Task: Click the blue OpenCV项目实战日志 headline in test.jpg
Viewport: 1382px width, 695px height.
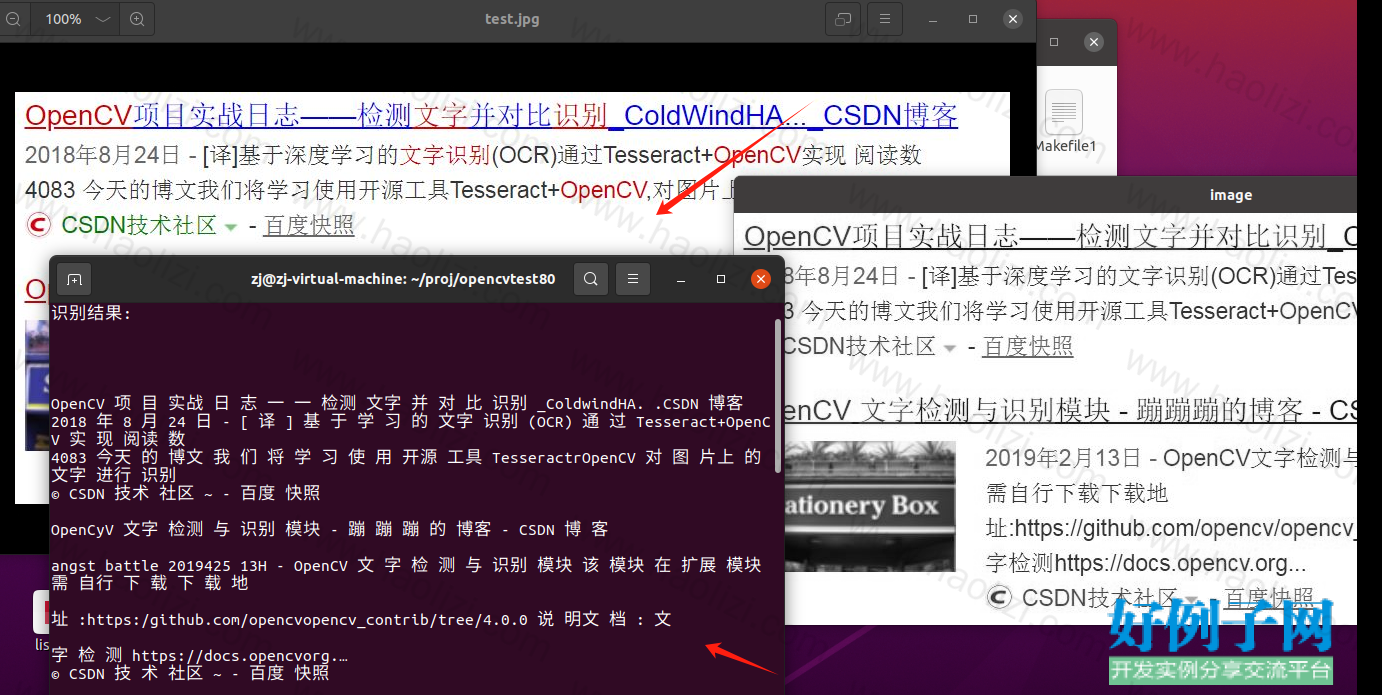Action: [491, 116]
